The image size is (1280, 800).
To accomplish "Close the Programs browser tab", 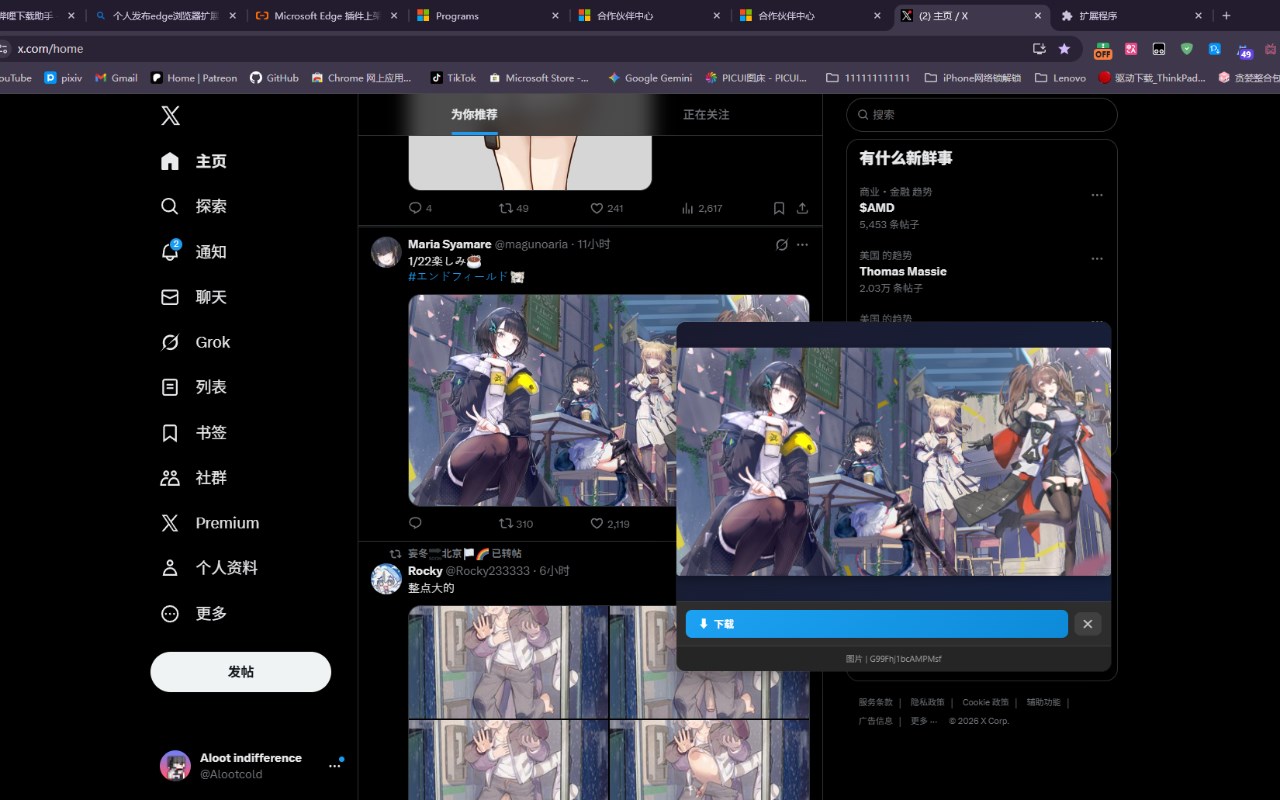I will (556, 16).
